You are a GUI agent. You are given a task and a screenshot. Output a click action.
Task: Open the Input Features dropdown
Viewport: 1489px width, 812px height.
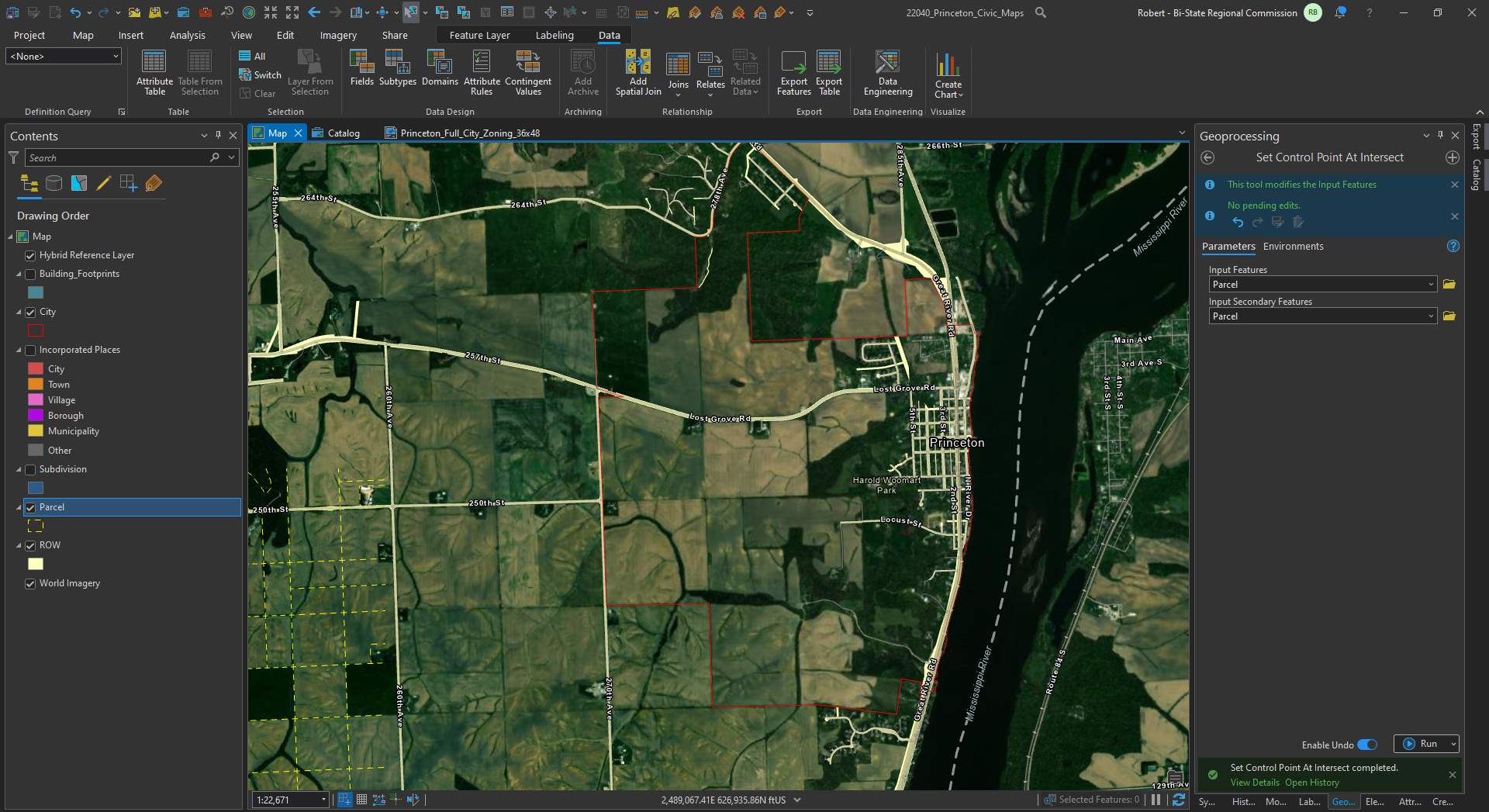[1429, 284]
